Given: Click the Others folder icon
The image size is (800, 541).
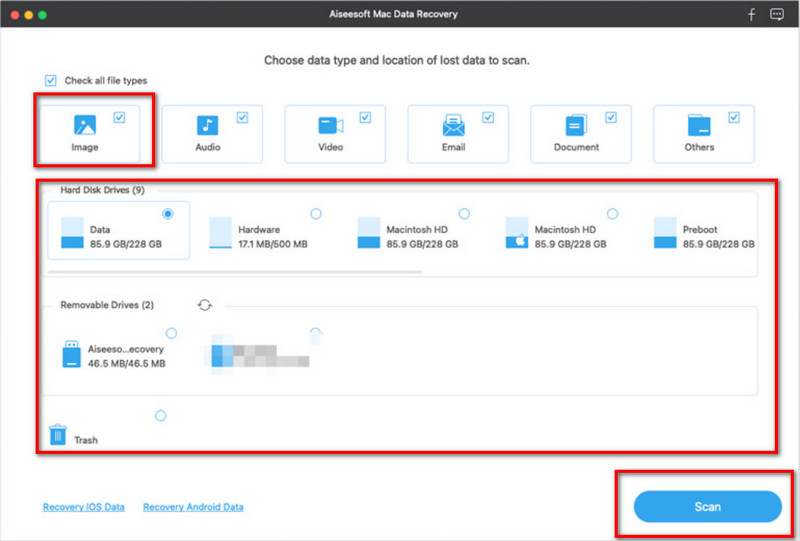Looking at the screenshot, I should pyautogui.click(x=699, y=126).
